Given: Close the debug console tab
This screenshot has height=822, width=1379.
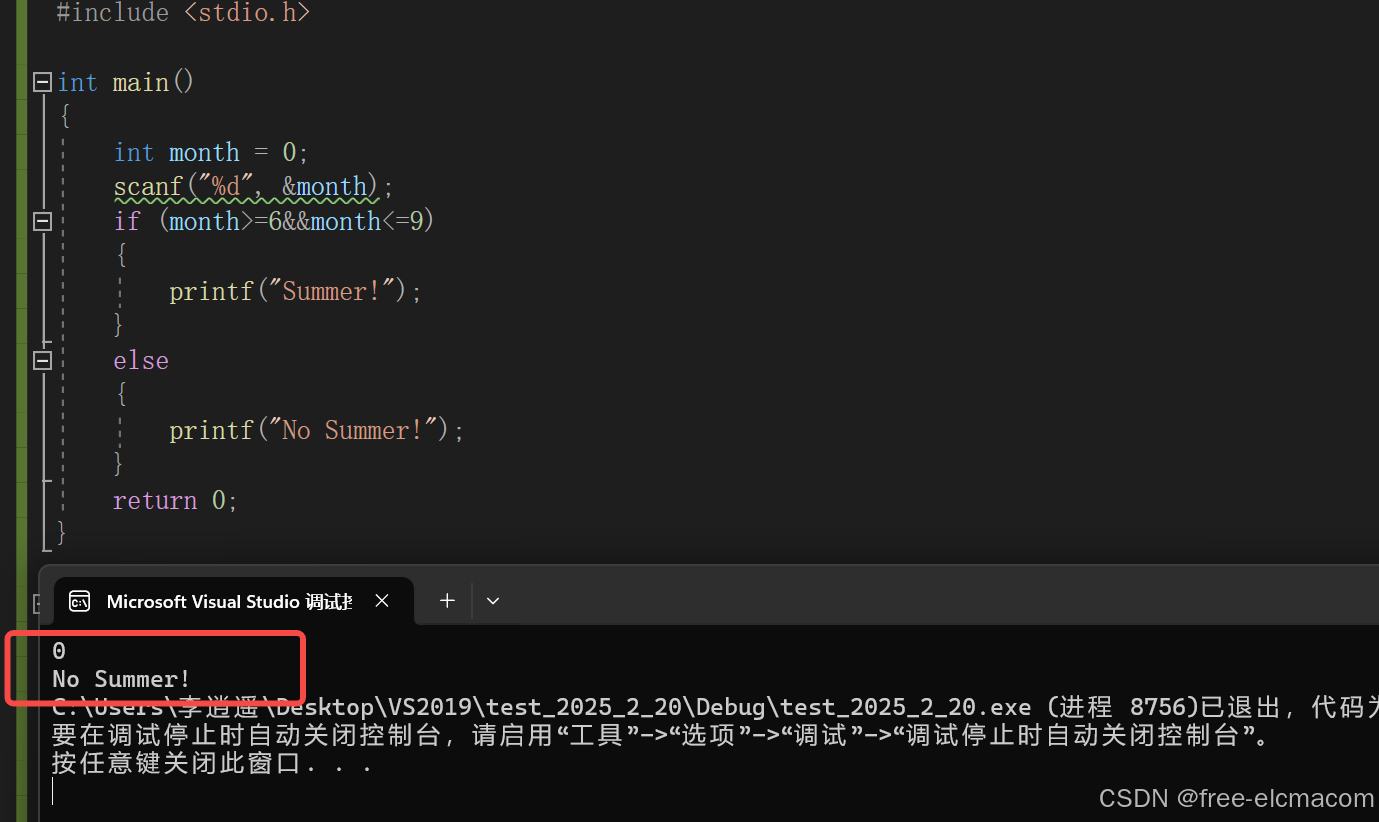Looking at the screenshot, I should [381, 600].
